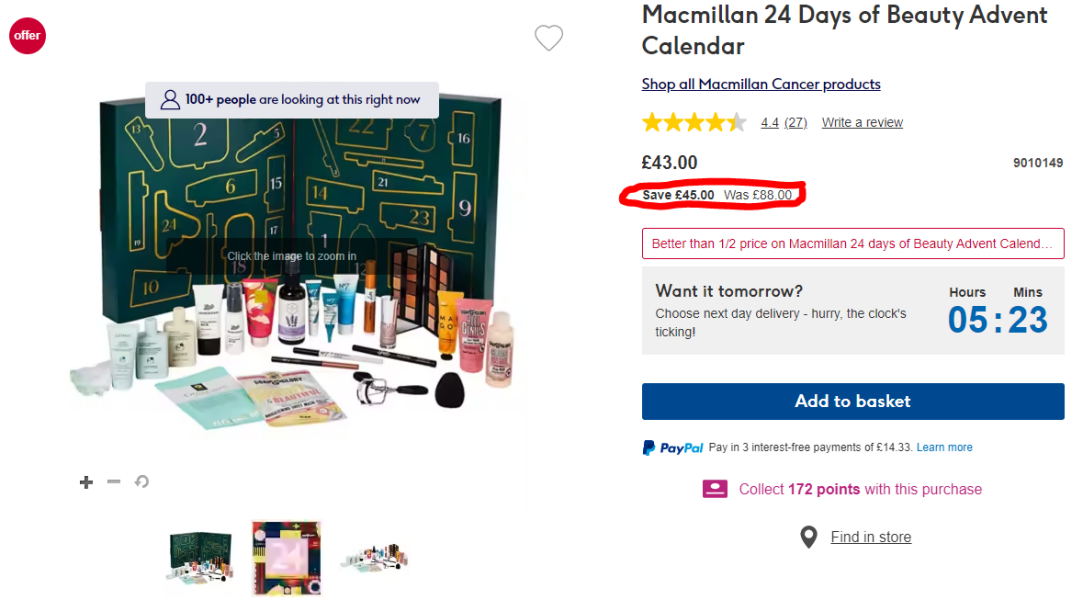
Task: Click the five-star rating display
Action: point(694,123)
